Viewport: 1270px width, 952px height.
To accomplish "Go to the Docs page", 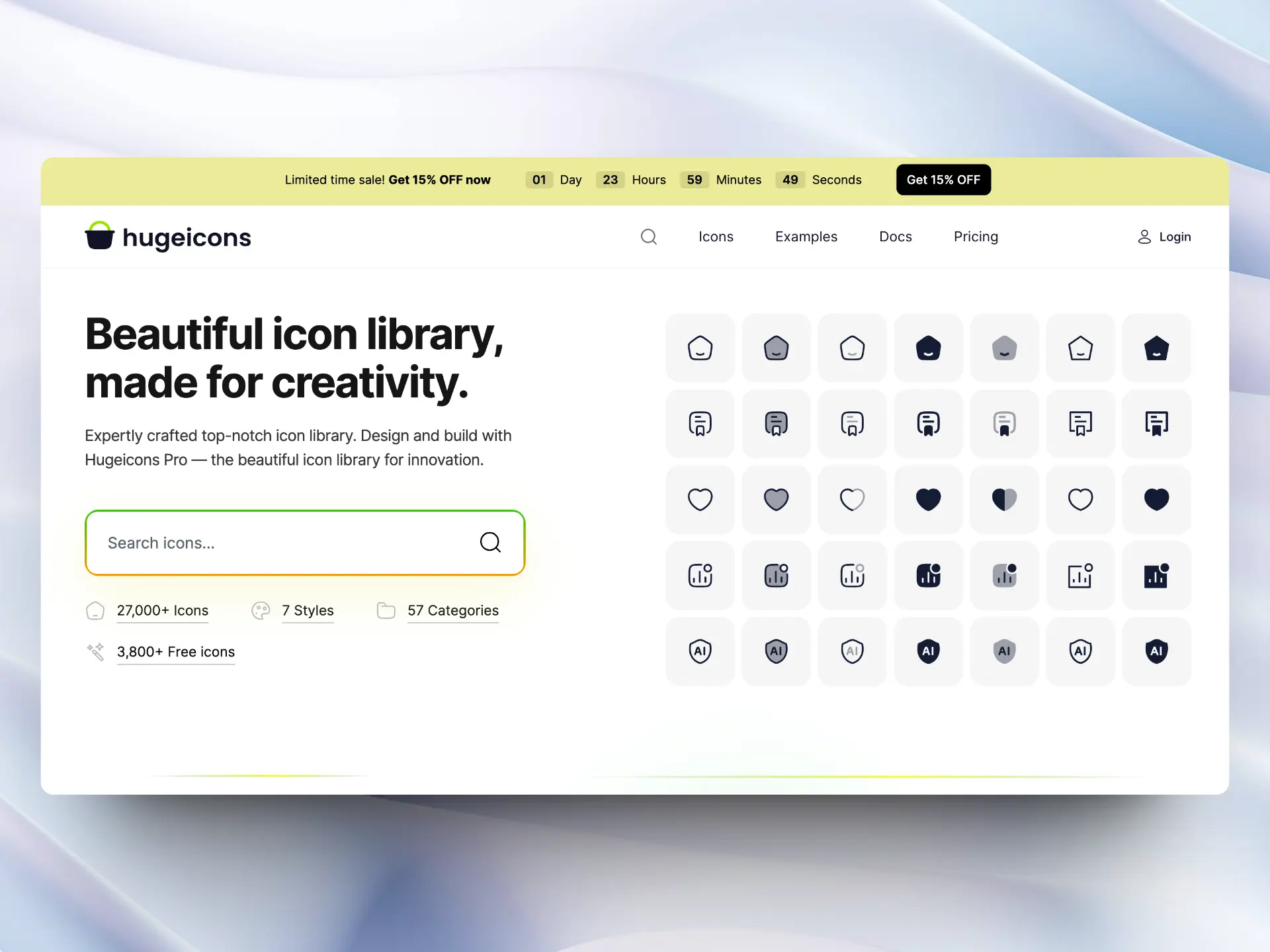I will (895, 237).
